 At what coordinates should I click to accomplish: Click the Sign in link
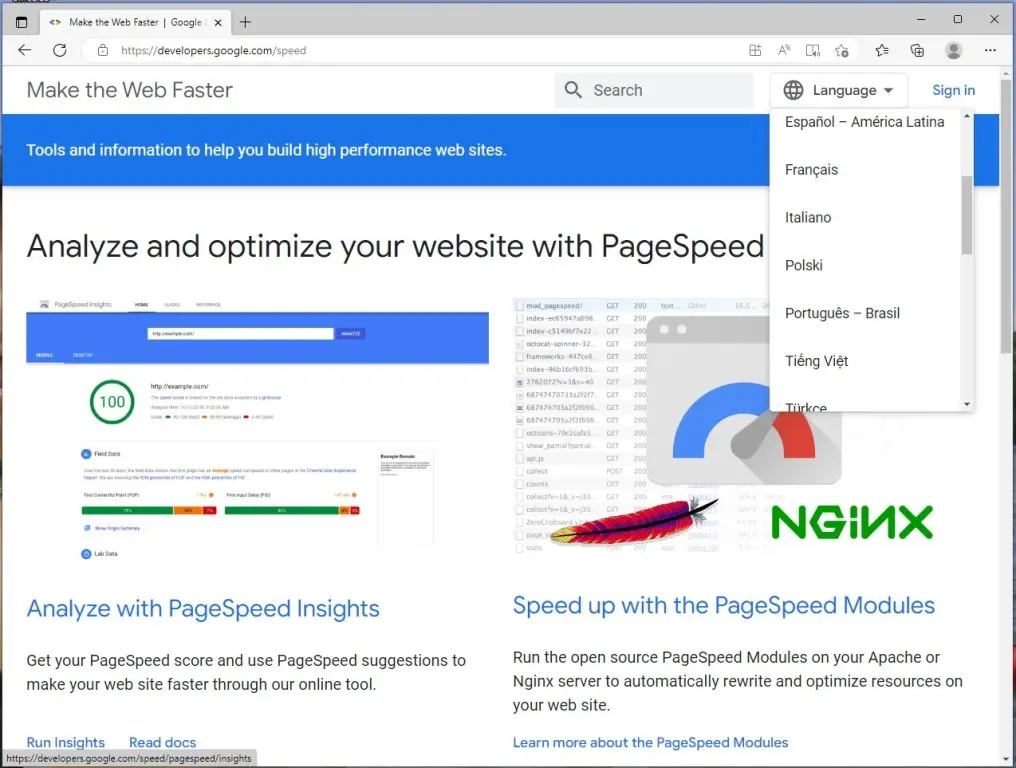(x=953, y=90)
